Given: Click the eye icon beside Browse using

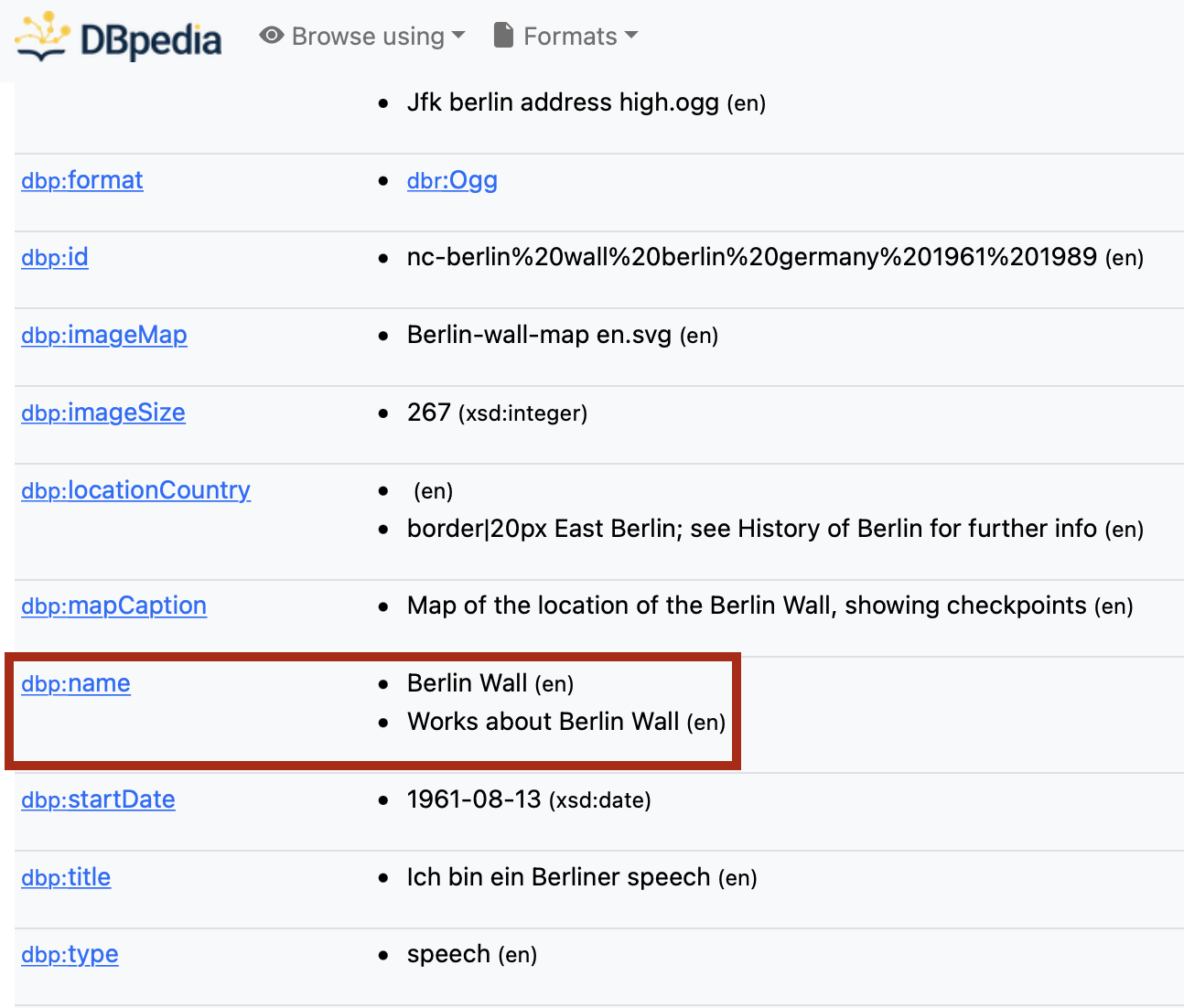Looking at the screenshot, I should click(x=271, y=36).
